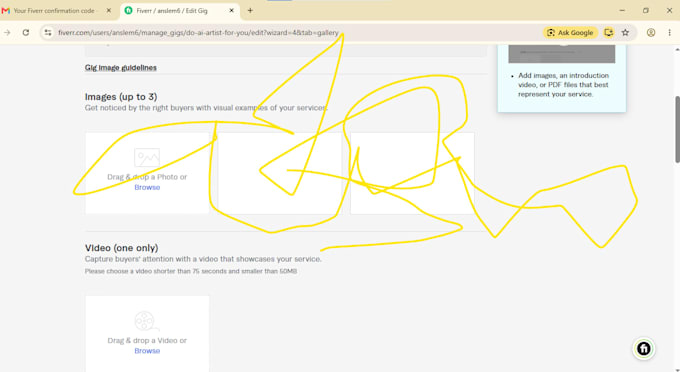This screenshot has height=372, width=680.
Task: Click the page vertical scrollbar thumb
Action: click(677, 129)
